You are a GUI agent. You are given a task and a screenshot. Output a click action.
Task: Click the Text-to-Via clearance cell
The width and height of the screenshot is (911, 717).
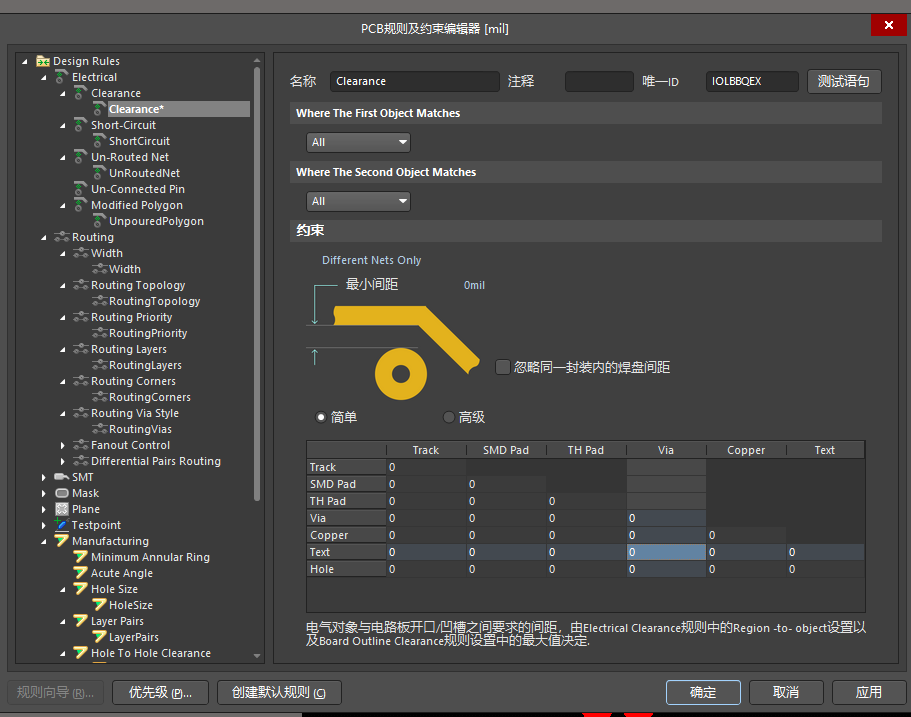tap(666, 552)
